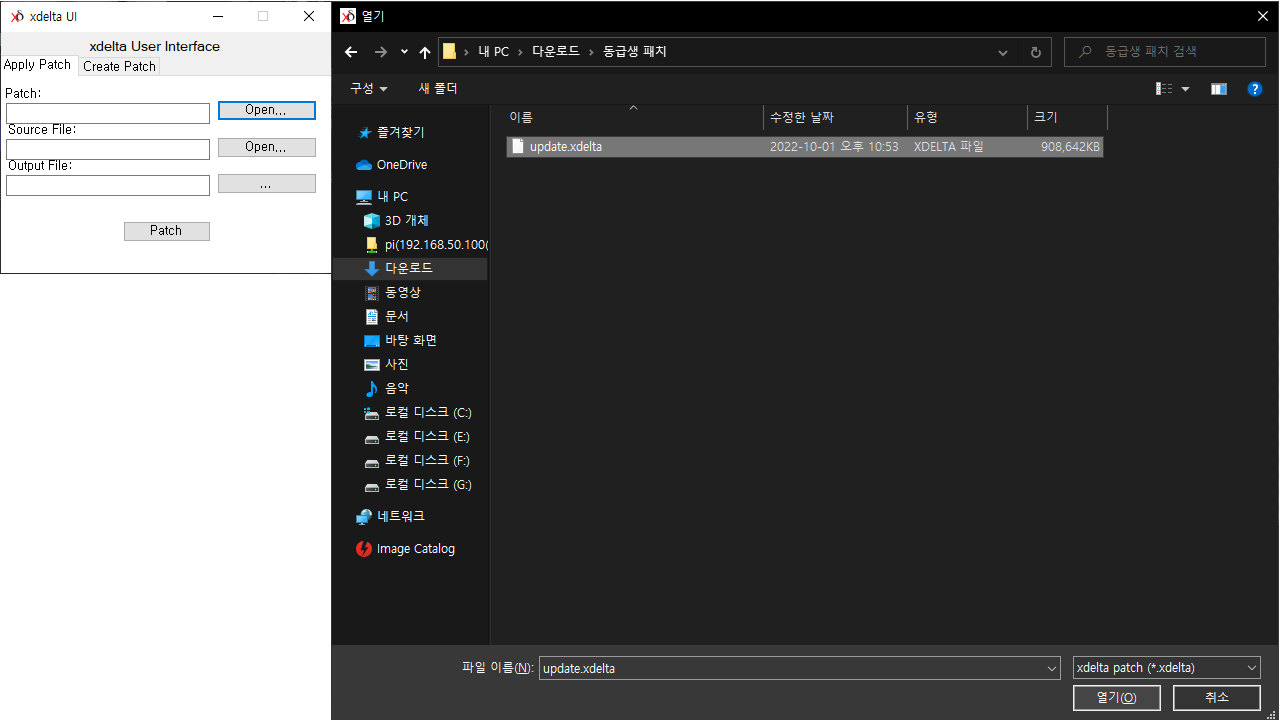
Task: Open the 구성 menu
Action: tap(369, 89)
